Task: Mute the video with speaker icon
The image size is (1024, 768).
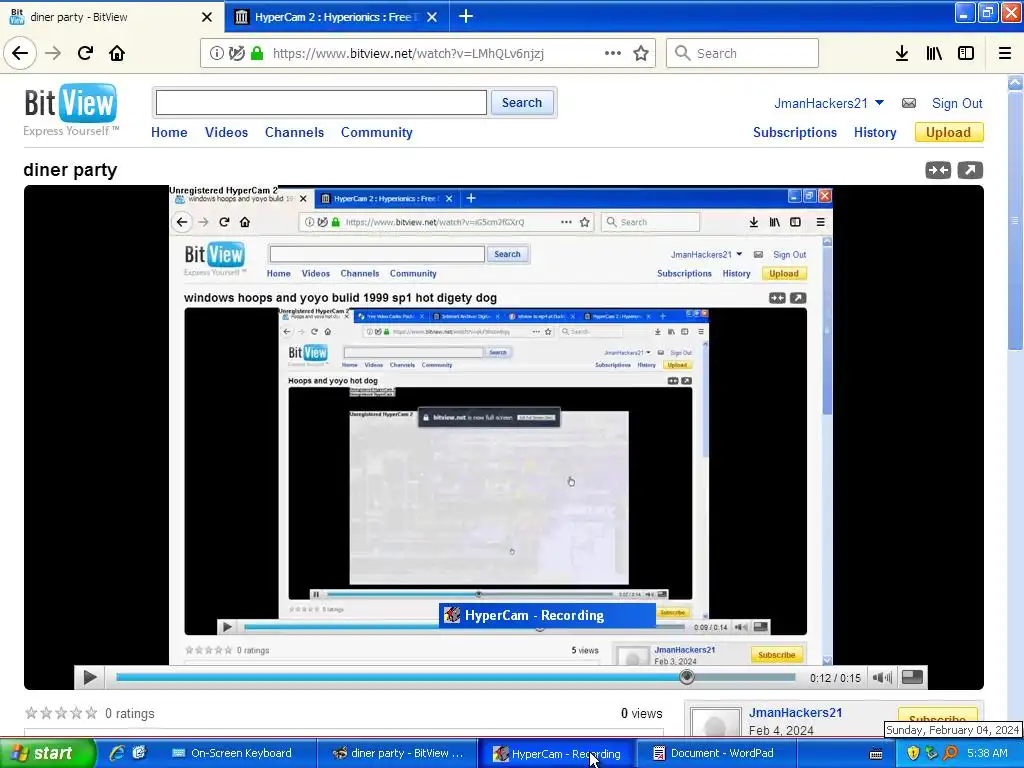Action: [882, 678]
